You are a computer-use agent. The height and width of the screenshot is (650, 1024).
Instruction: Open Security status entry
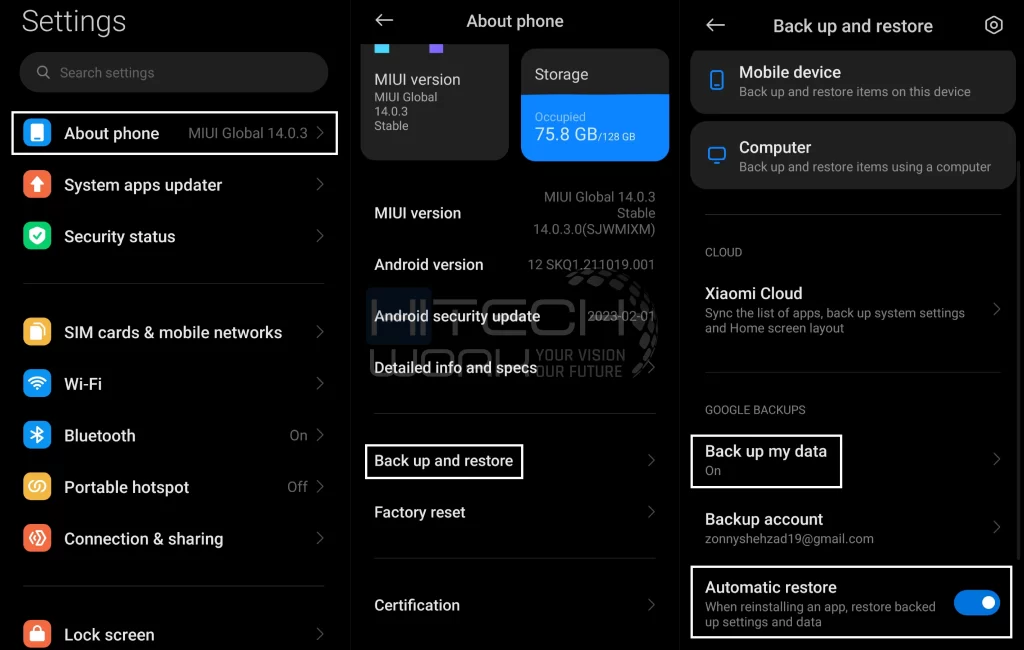(174, 236)
